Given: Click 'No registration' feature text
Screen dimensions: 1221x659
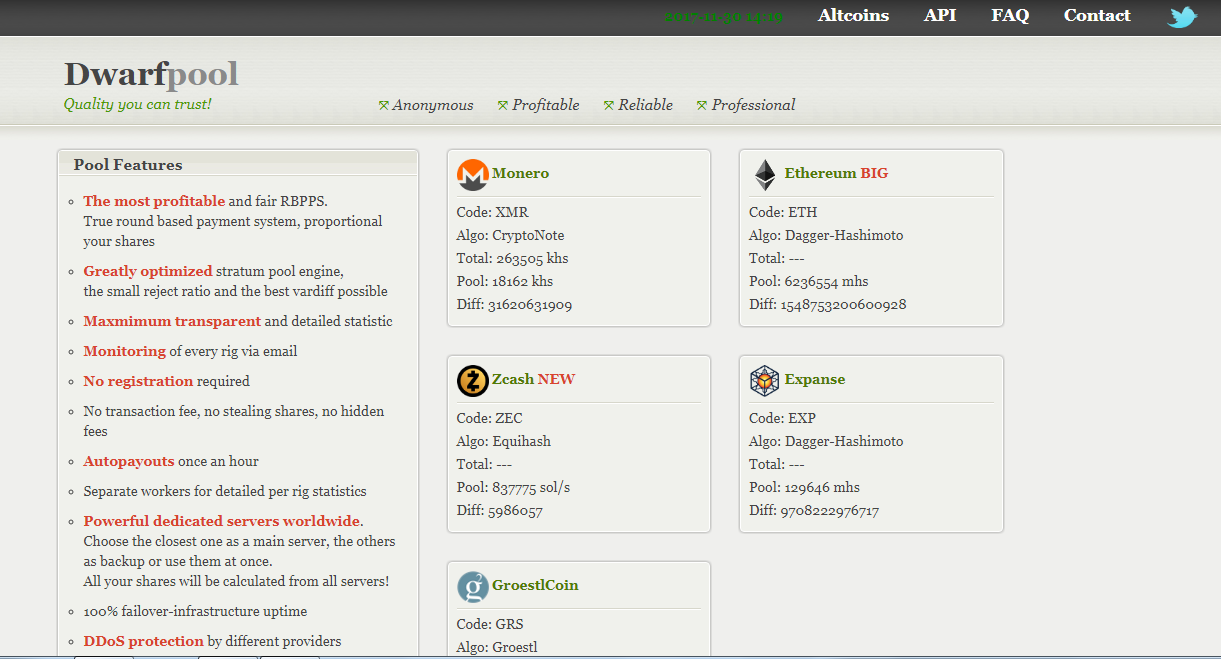Looking at the screenshot, I should [138, 381].
